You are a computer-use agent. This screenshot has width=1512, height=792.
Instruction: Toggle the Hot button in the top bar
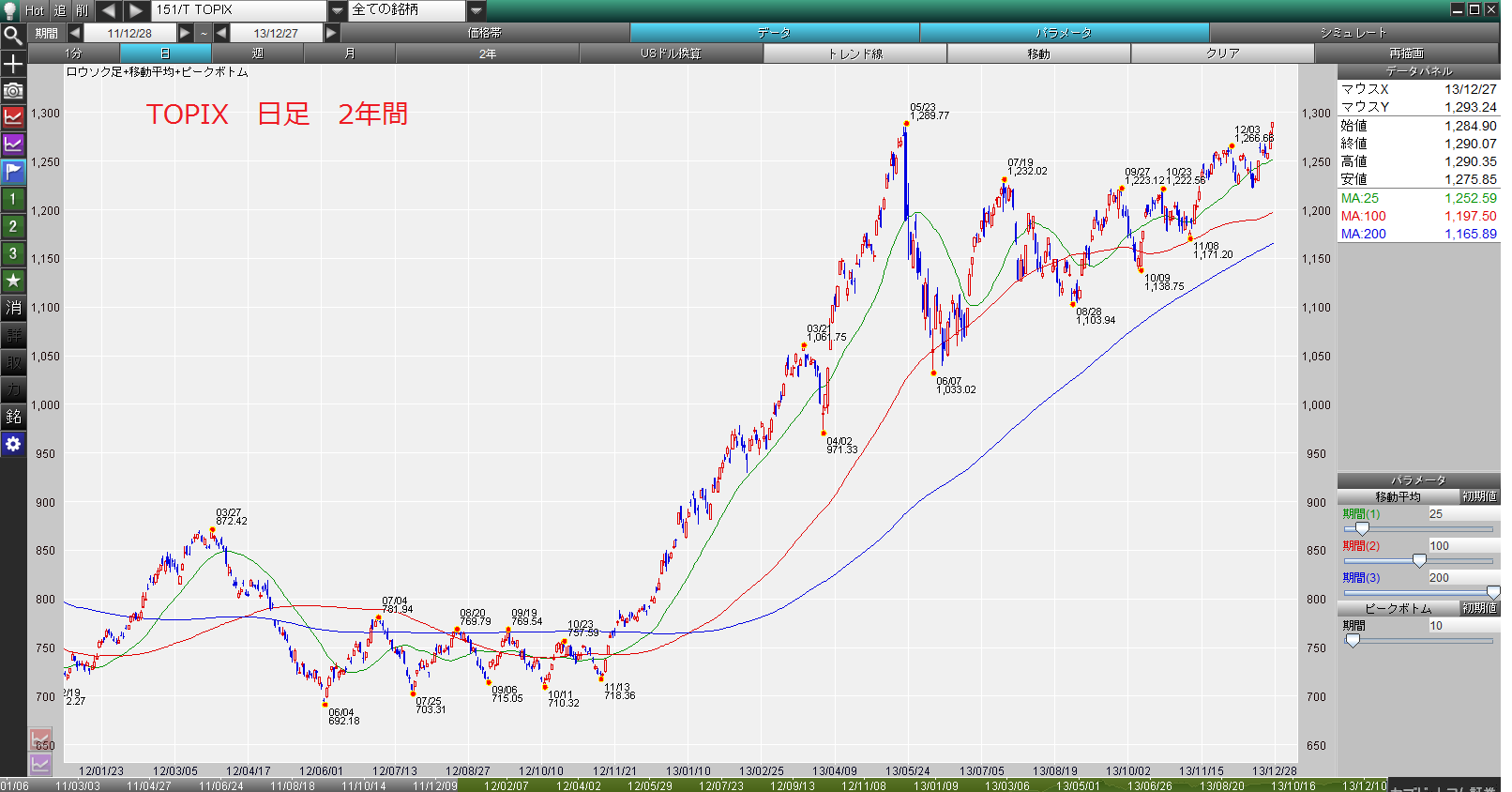(x=34, y=10)
